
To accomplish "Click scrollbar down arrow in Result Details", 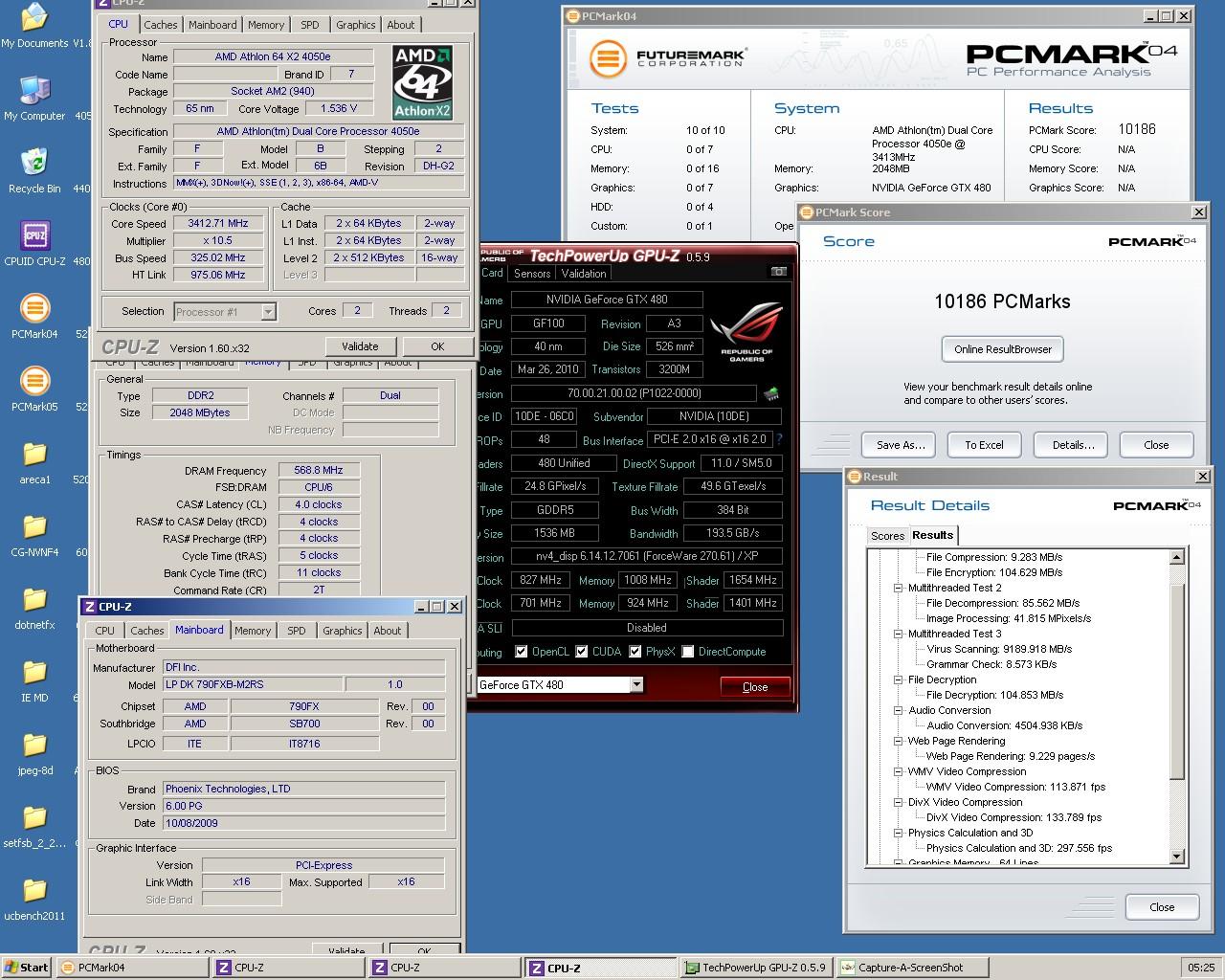I will tap(1177, 857).
